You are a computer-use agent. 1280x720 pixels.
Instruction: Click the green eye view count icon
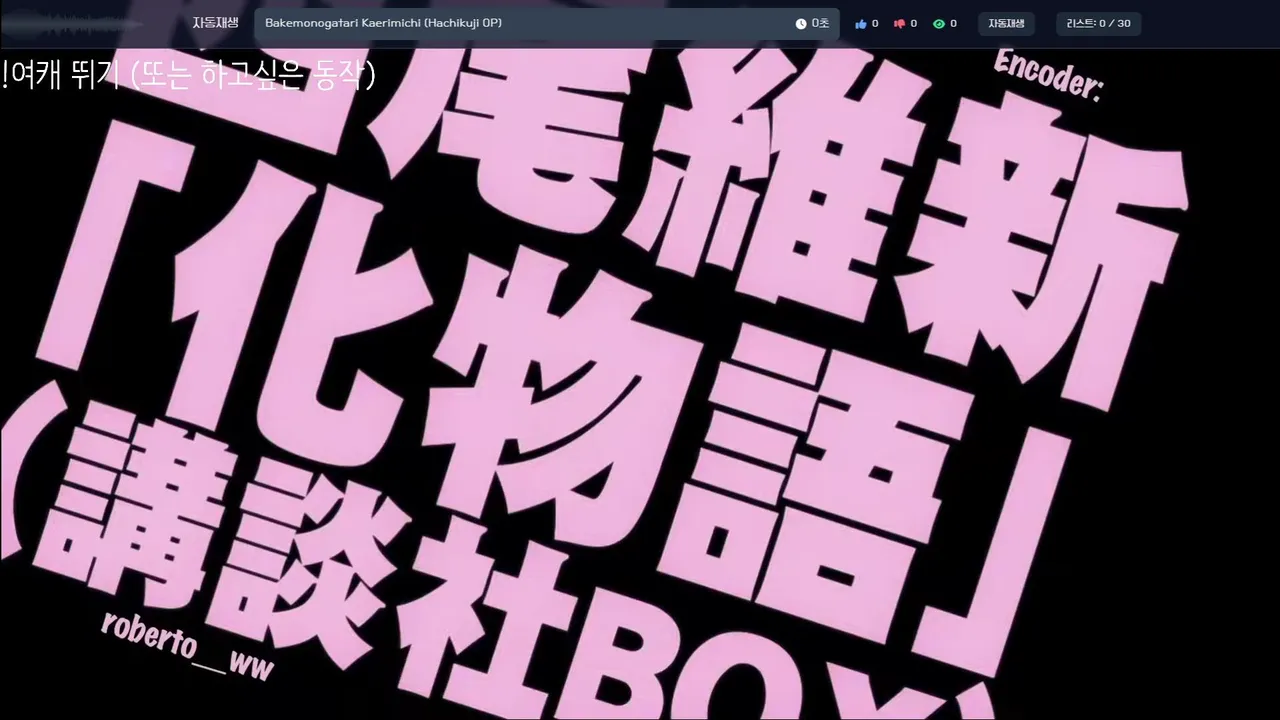click(939, 24)
